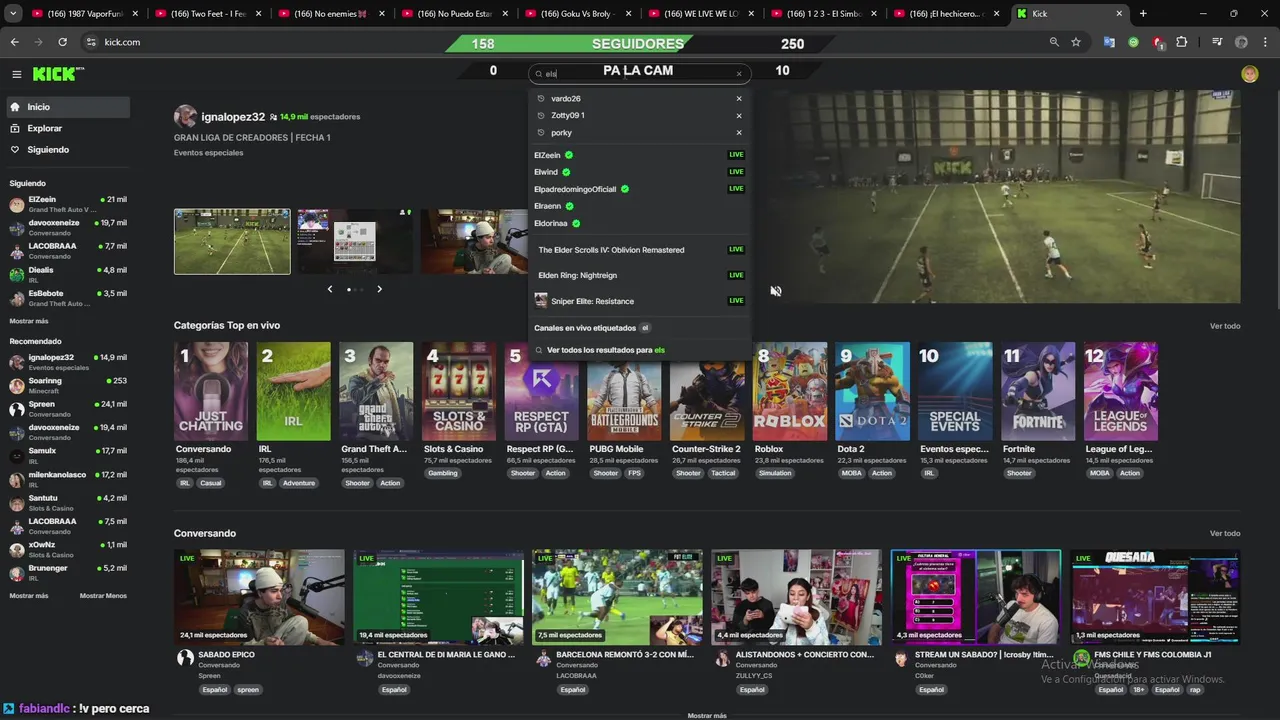This screenshot has height=720, width=1280.
Task: Clear the Kick search field
Action: (739, 74)
